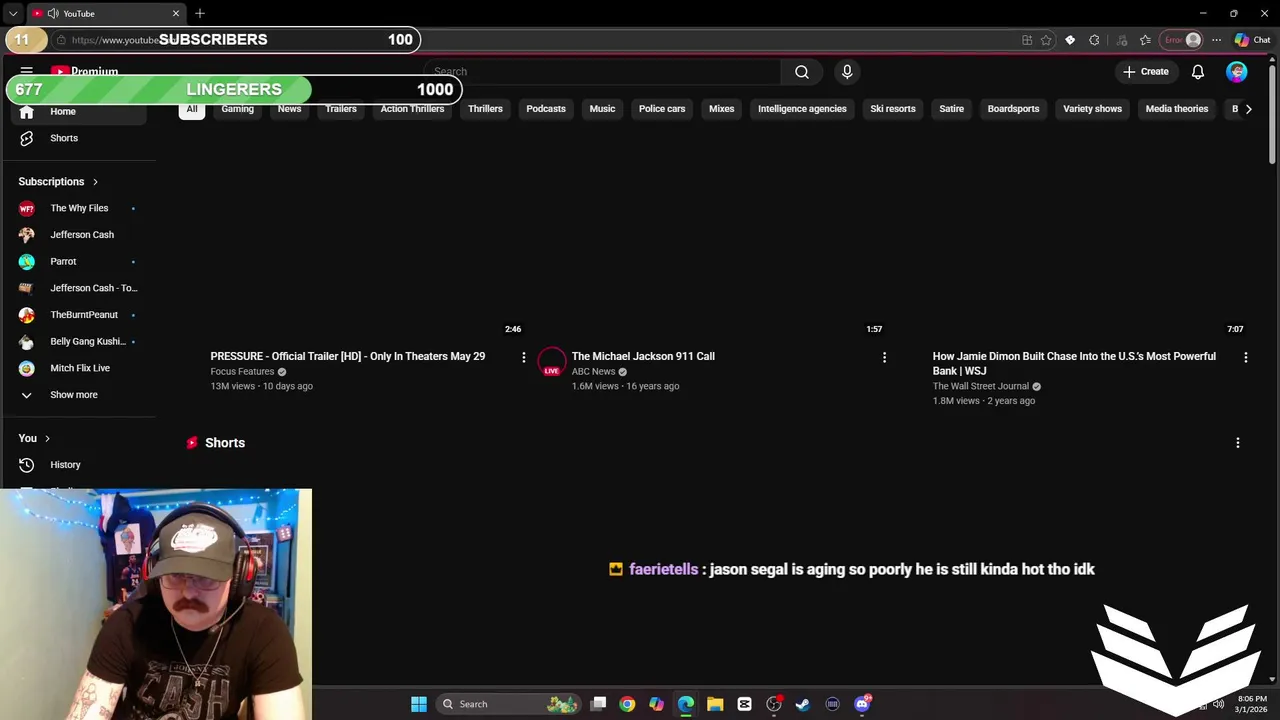Screen dimensions: 1280x720
Task: Open the YouTube notifications bell
Action: point(1198,72)
